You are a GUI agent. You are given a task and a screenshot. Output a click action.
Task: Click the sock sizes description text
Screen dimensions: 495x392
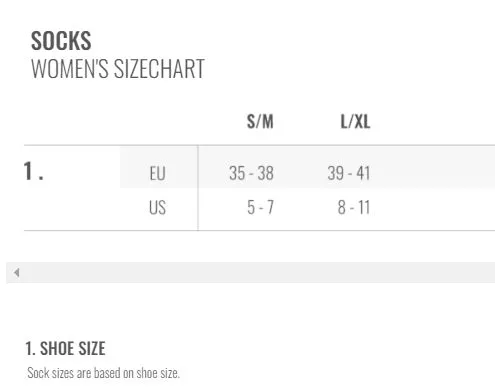[x=103, y=373]
